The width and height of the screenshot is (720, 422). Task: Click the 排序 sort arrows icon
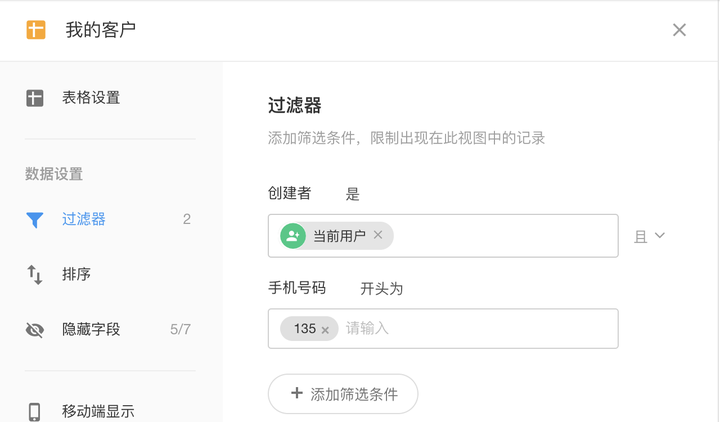35,274
